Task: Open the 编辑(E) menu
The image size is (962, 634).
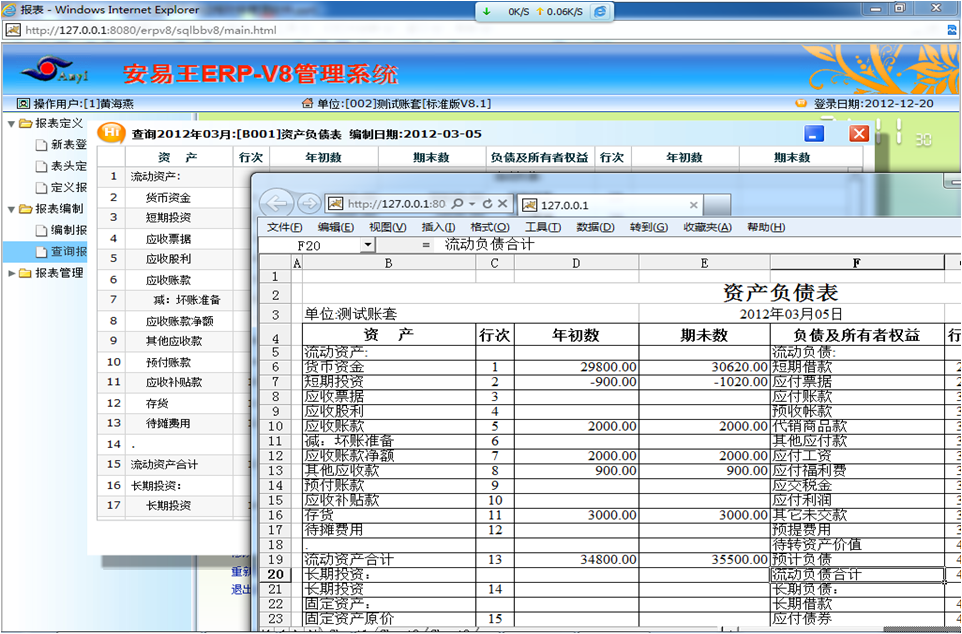Action: tap(336, 227)
